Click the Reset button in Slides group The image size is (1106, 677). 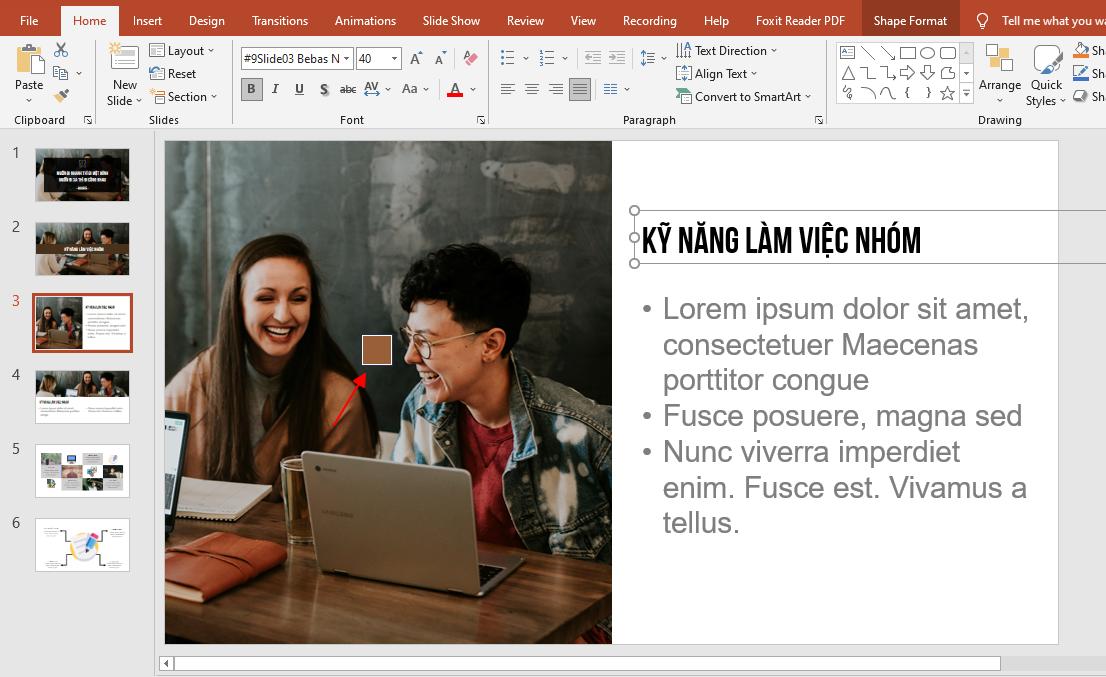coord(180,73)
